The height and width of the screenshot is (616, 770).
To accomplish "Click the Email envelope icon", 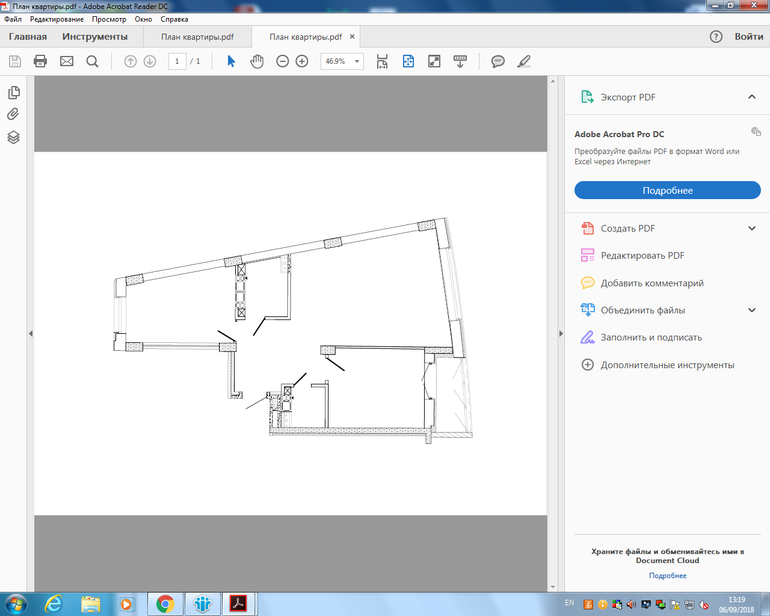I will pyautogui.click(x=67, y=61).
